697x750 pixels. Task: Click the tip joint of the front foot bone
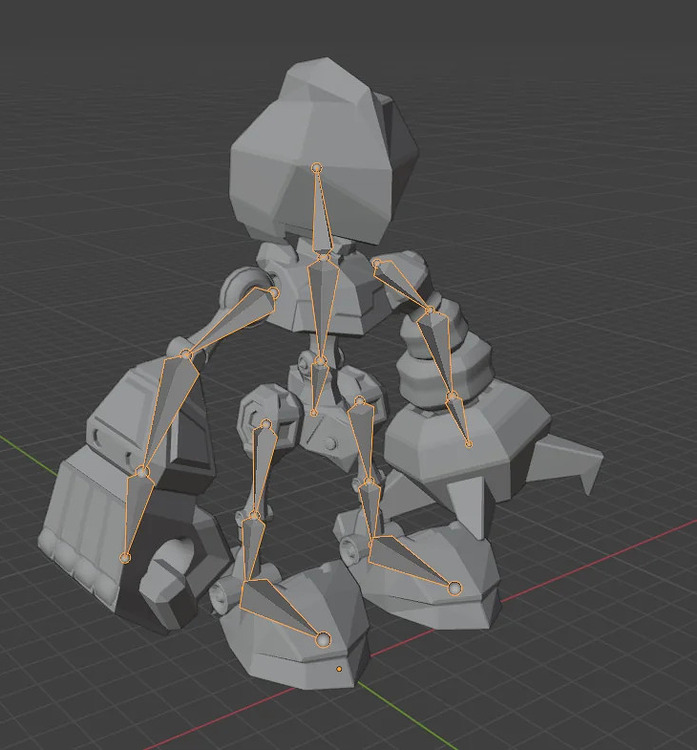[324, 640]
